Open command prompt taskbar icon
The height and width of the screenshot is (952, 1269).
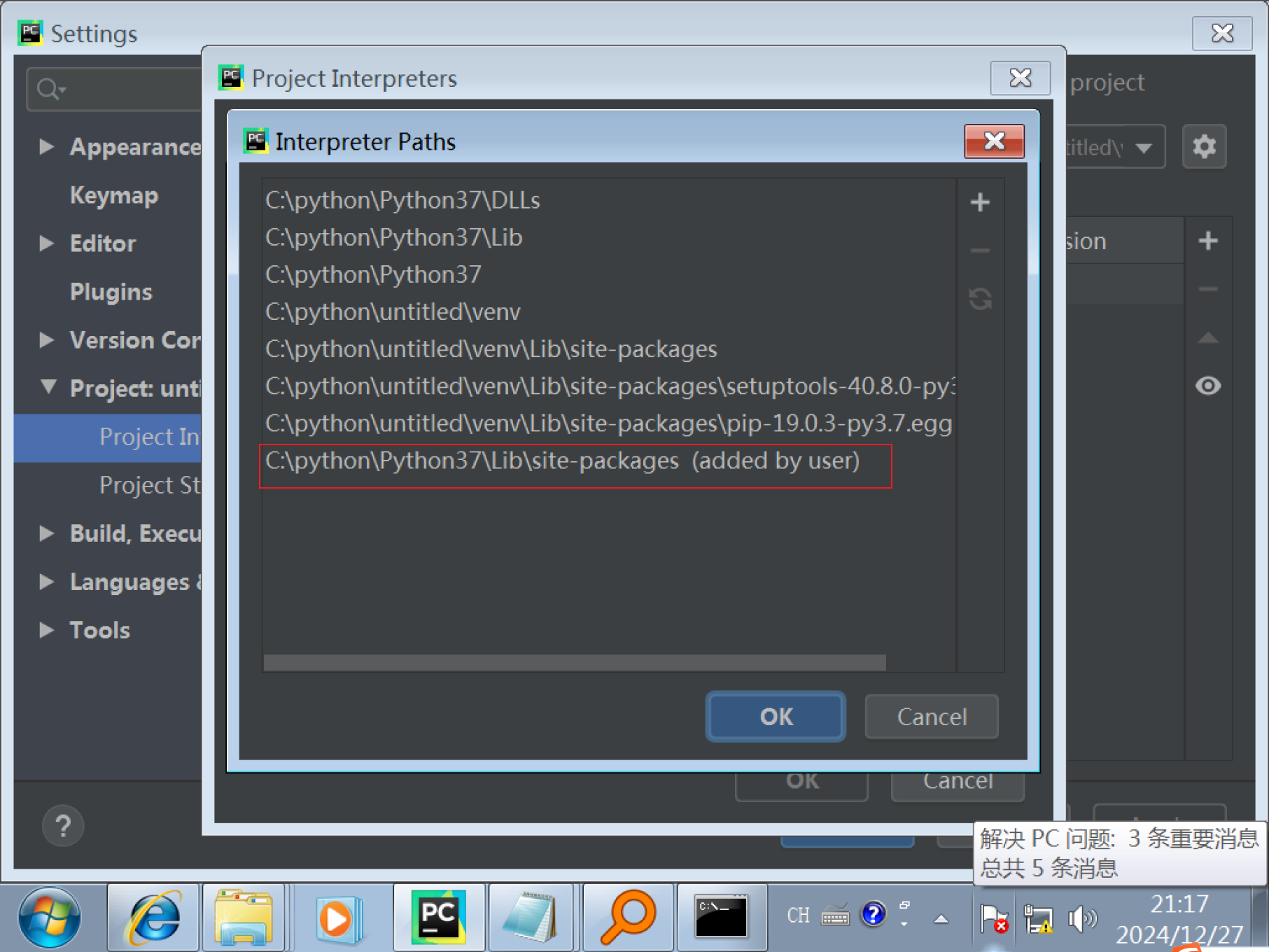tap(721, 918)
